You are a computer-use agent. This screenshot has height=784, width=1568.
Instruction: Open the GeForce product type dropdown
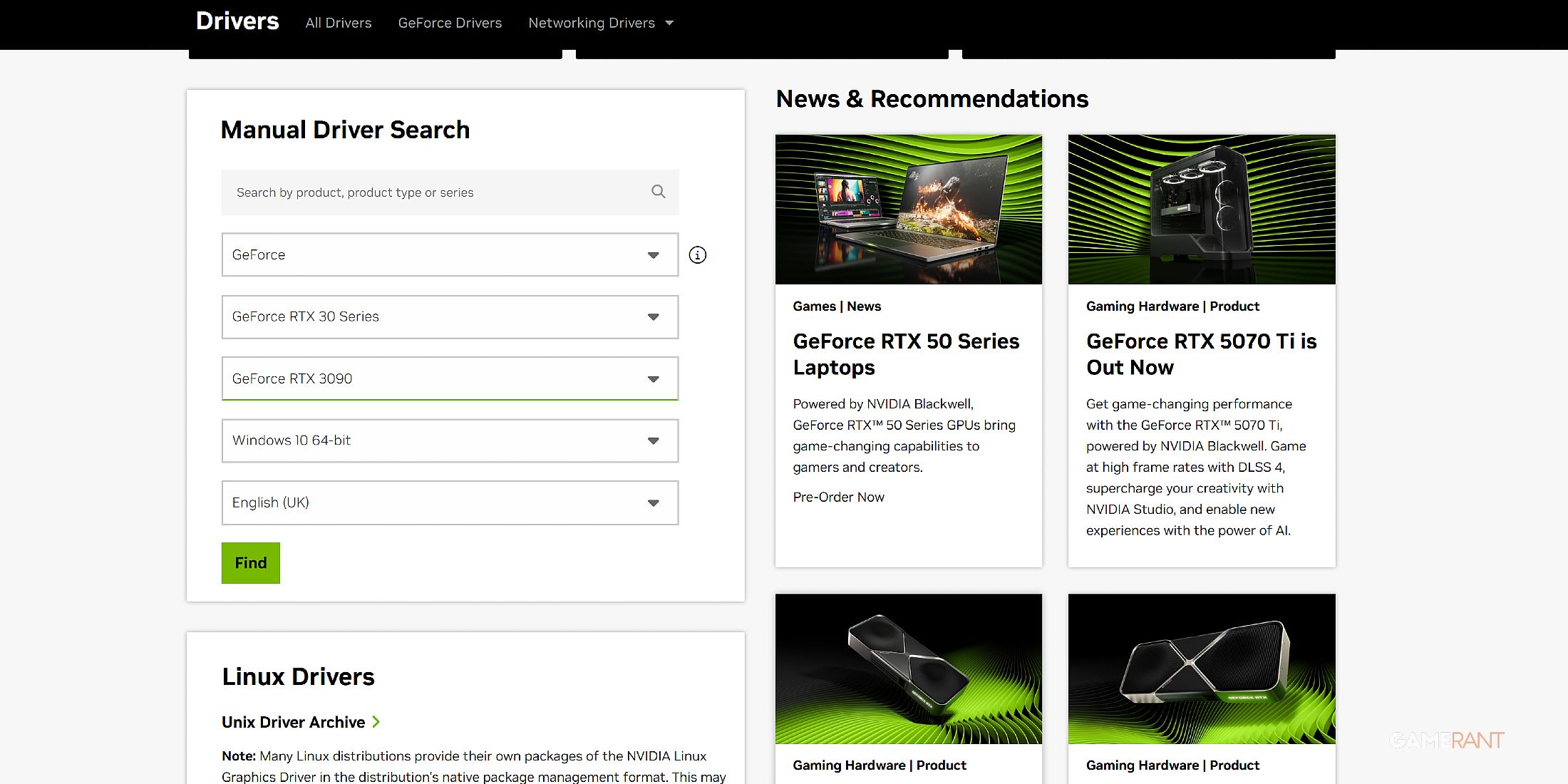point(449,255)
